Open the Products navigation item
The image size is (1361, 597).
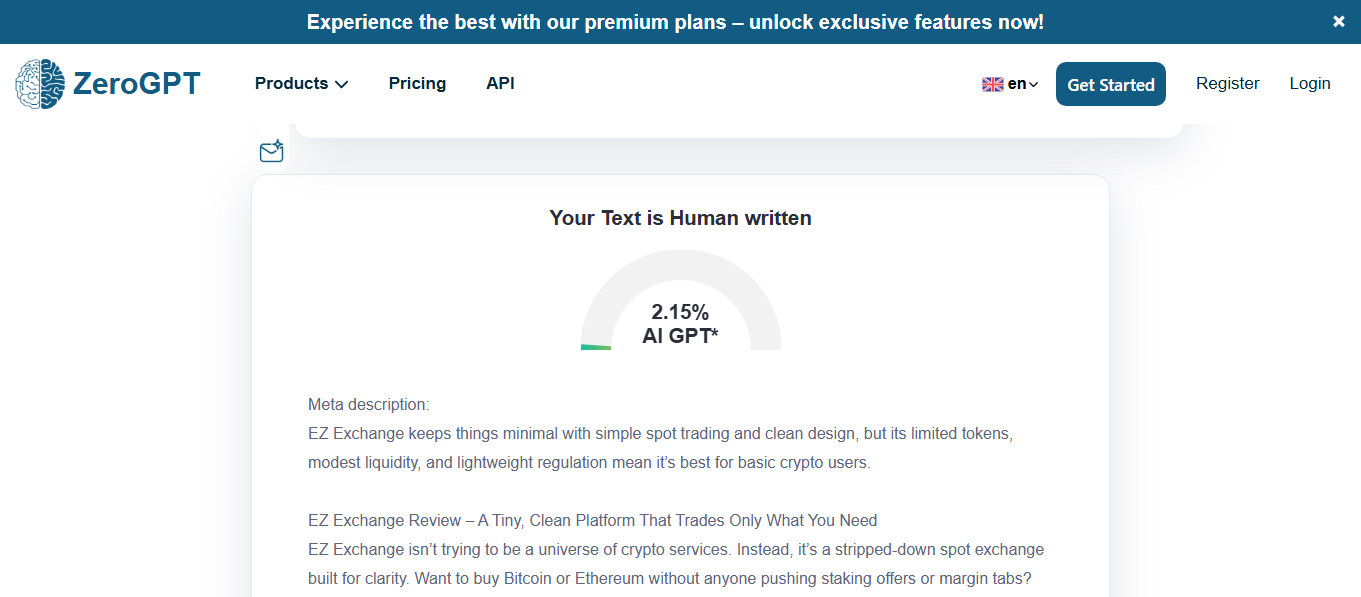tap(291, 84)
